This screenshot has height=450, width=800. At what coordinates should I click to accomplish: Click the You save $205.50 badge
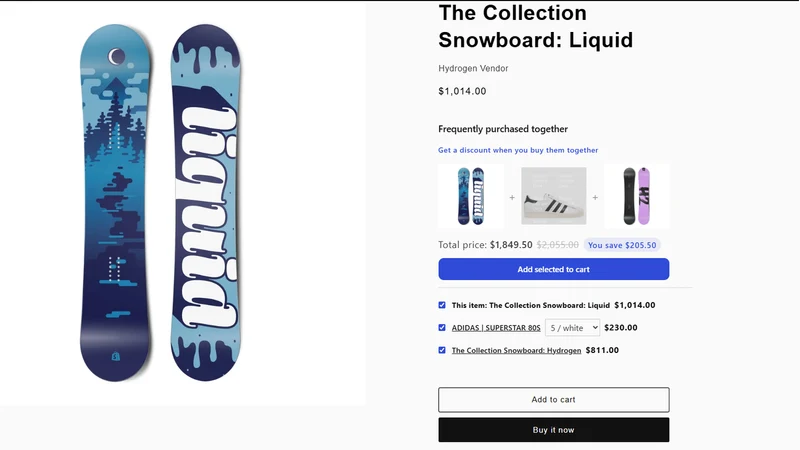[x=622, y=245]
